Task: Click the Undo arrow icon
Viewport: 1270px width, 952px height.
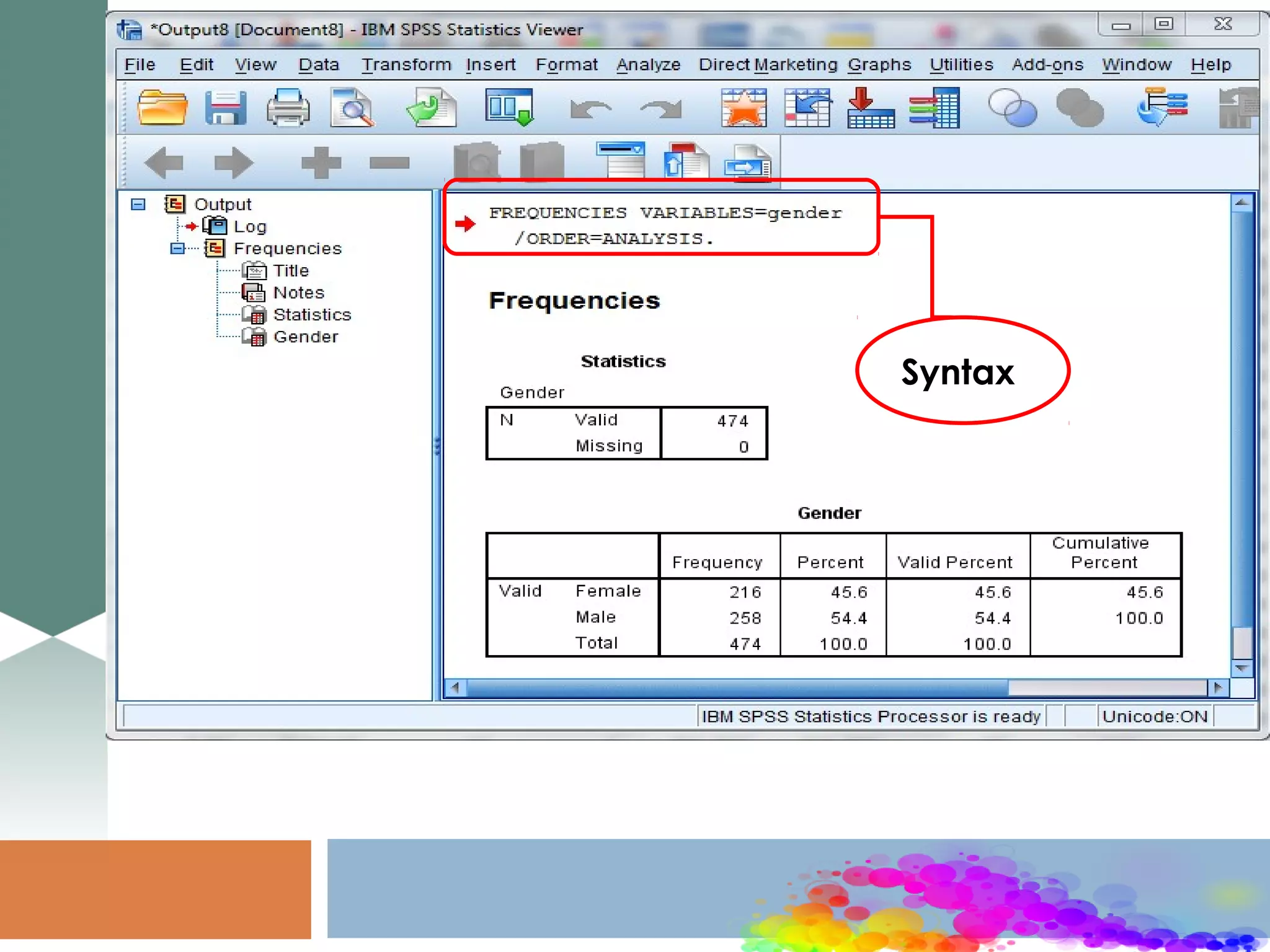Action: tap(590, 110)
